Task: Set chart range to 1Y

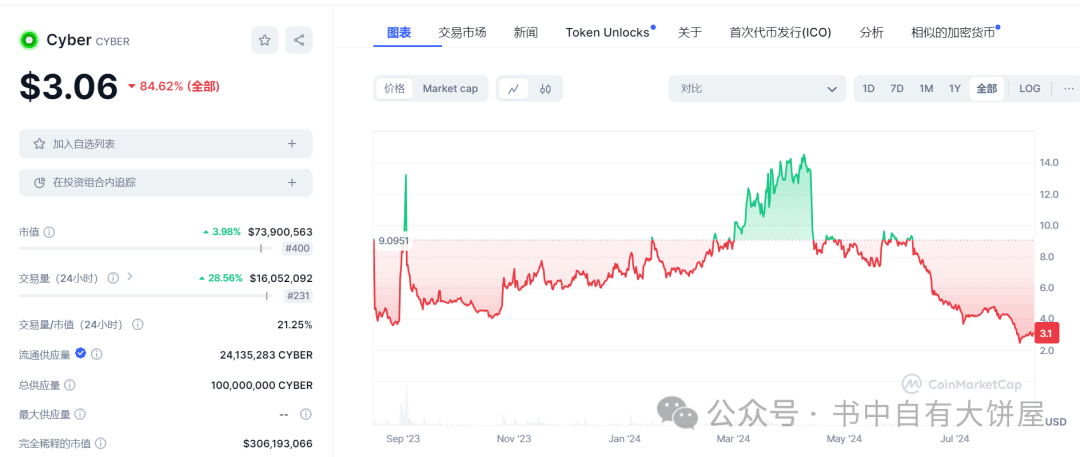Action: 955,89
